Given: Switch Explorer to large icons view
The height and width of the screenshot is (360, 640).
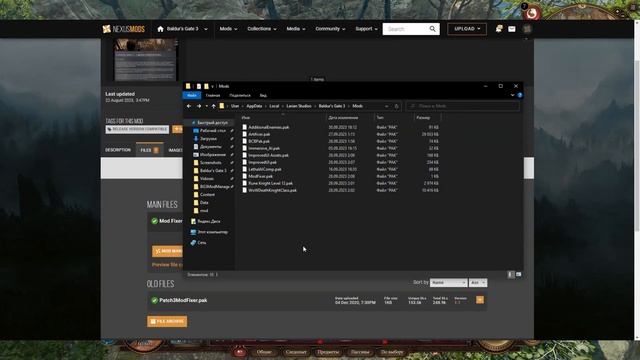Looking at the screenshot, I should coord(518,275).
